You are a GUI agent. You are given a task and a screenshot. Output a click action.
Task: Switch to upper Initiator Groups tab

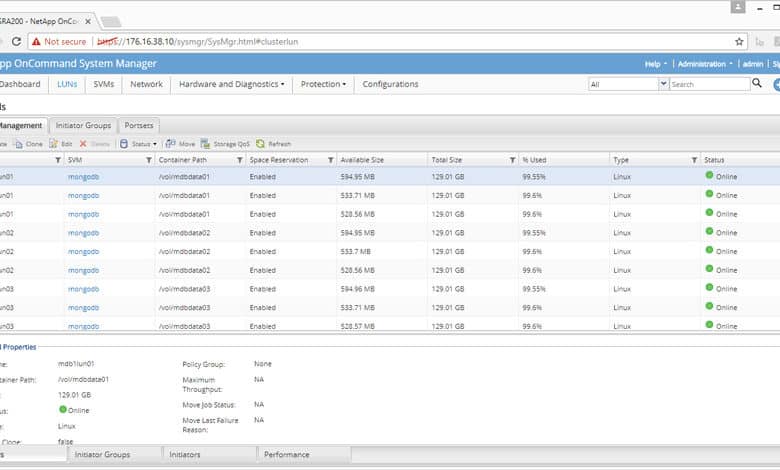pyautogui.click(x=84, y=126)
